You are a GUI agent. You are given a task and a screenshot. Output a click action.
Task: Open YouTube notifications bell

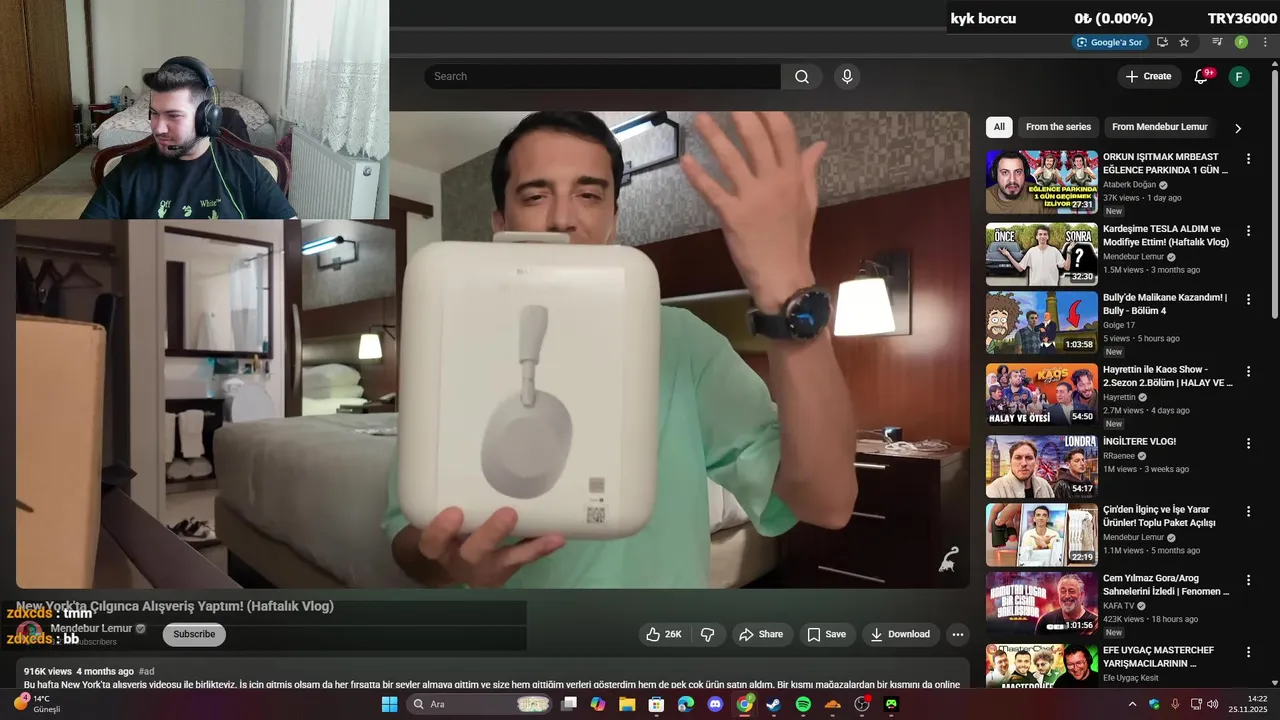coord(1201,77)
